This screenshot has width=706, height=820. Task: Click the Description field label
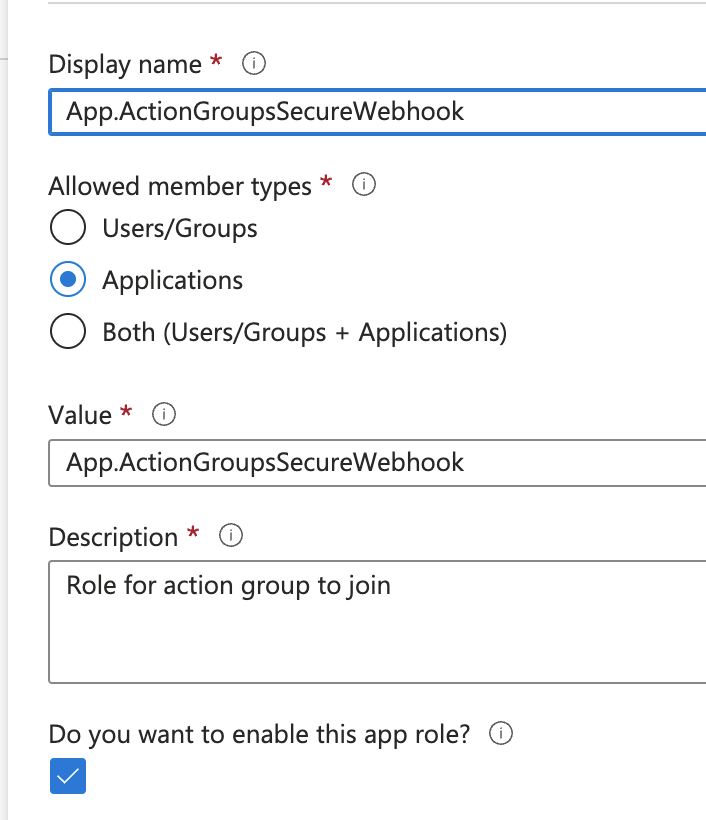pyautogui.click(x=113, y=537)
